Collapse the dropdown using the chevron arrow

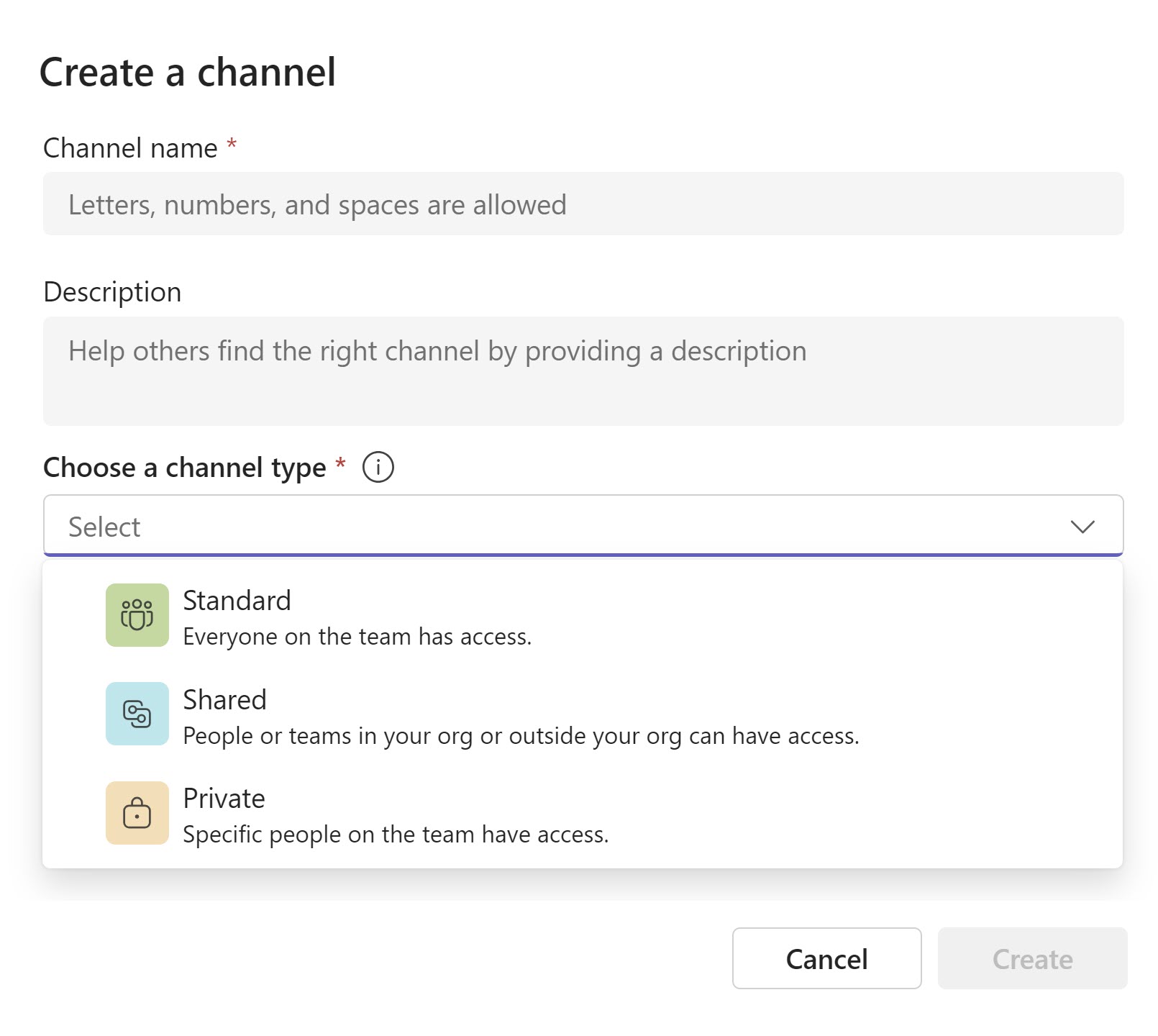pos(1082,527)
